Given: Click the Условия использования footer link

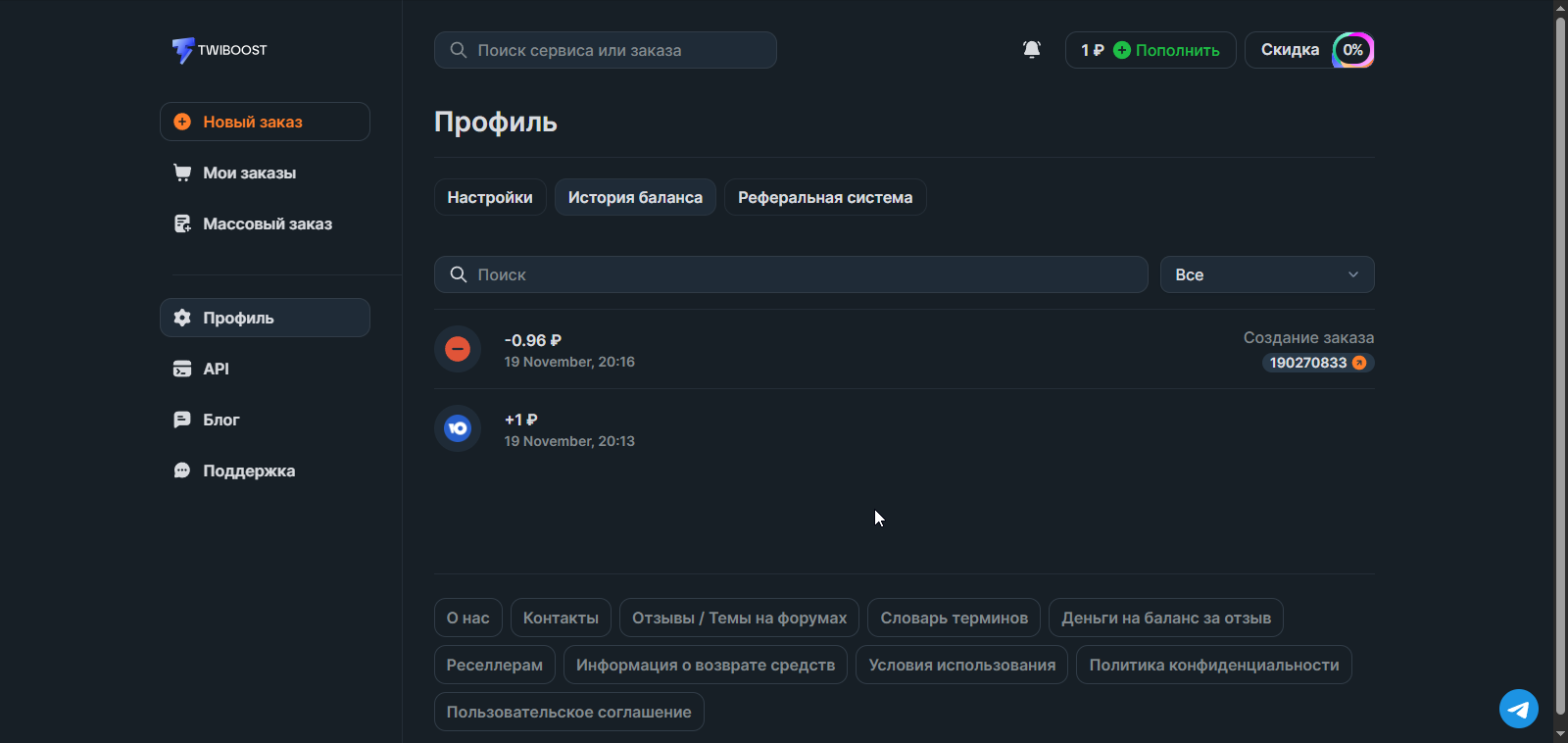Looking at the screenshot, I should (x=961, y=665).
